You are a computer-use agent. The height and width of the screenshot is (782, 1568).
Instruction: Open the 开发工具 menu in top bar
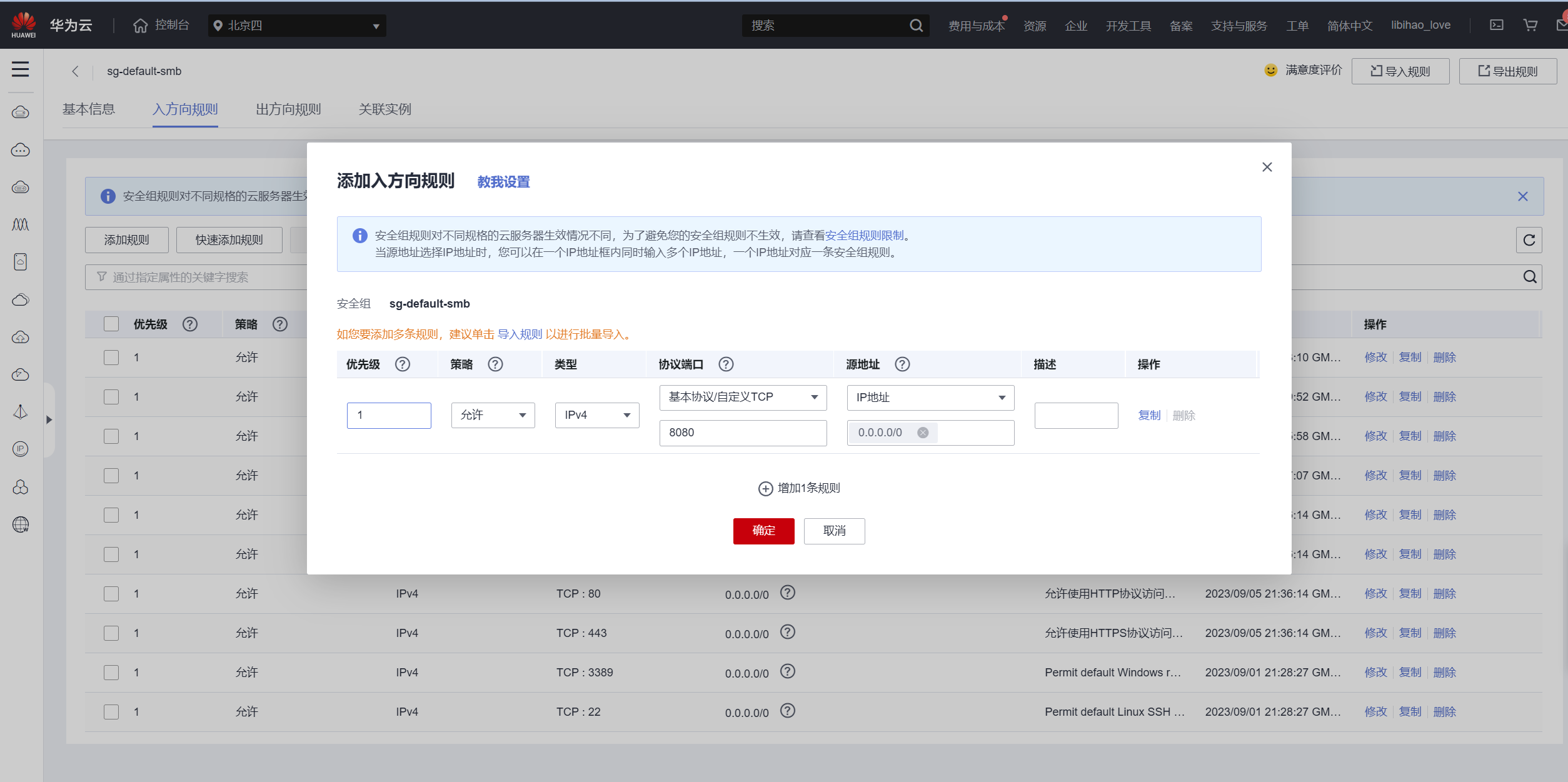(1128, 26)
